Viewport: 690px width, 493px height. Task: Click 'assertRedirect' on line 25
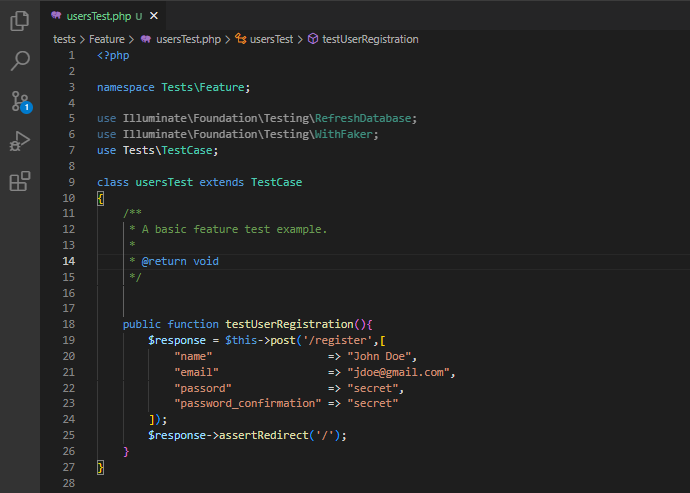click(264, 435)
